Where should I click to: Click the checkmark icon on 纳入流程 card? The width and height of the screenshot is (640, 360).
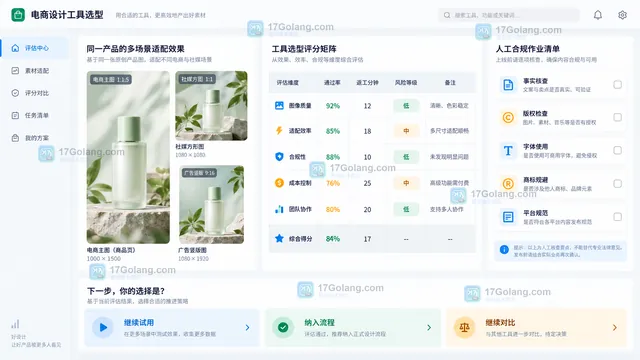(283, 327)
